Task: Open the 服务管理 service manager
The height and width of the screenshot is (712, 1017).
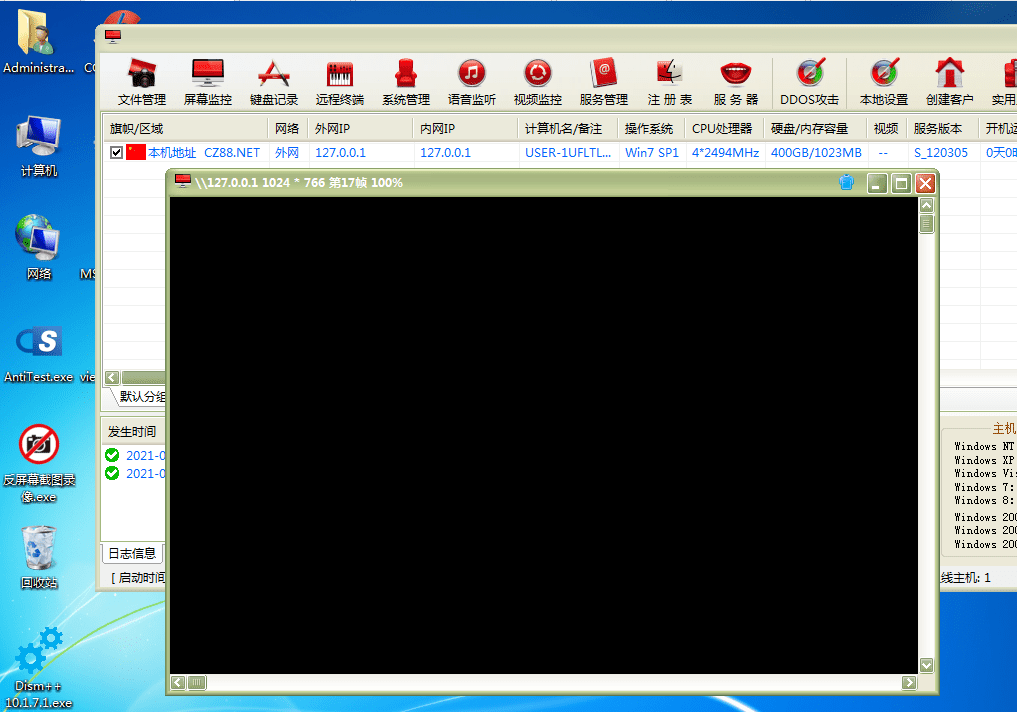Action: tap(603, 81)
